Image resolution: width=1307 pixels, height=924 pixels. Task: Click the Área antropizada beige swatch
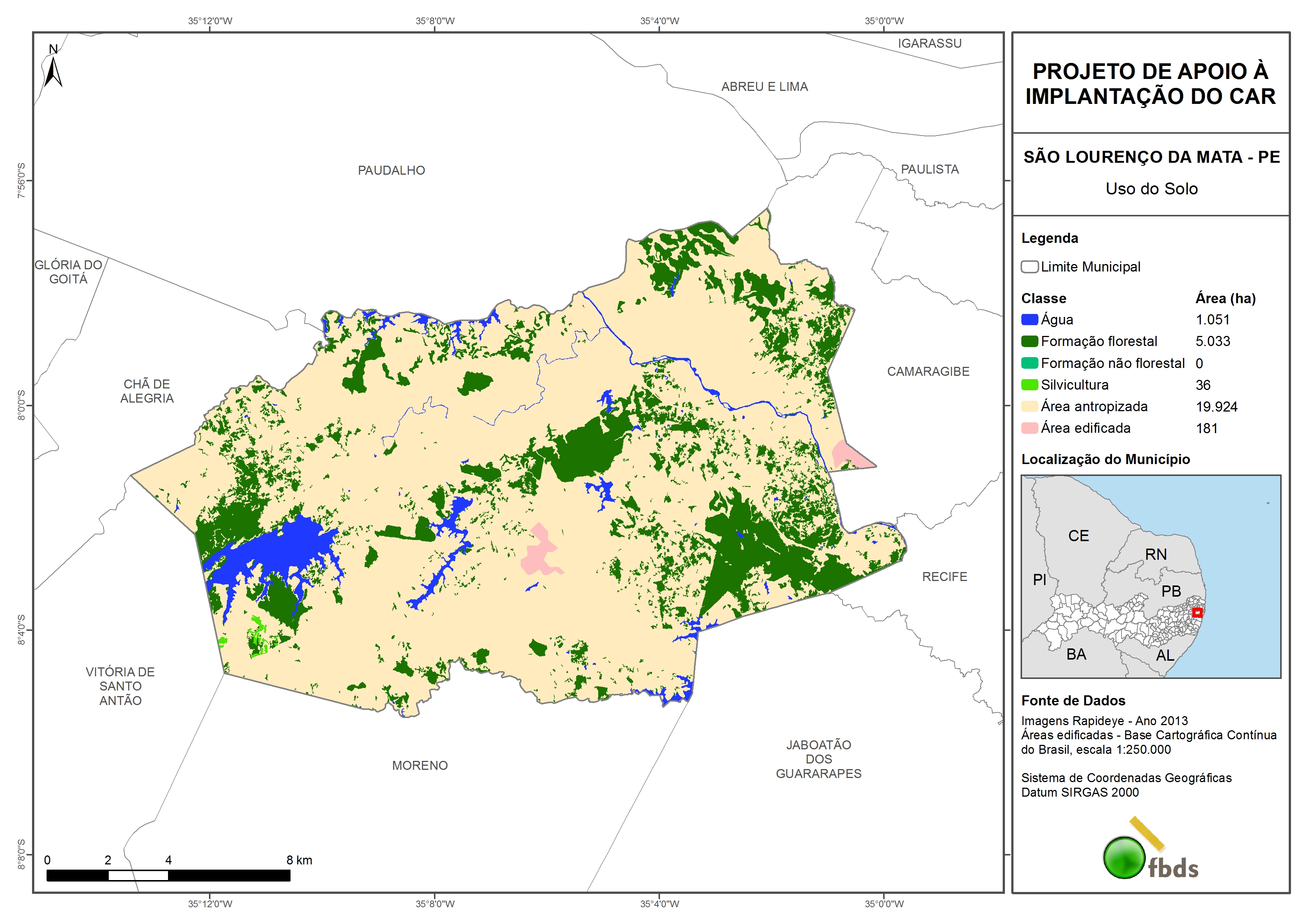click(1029, 406)
